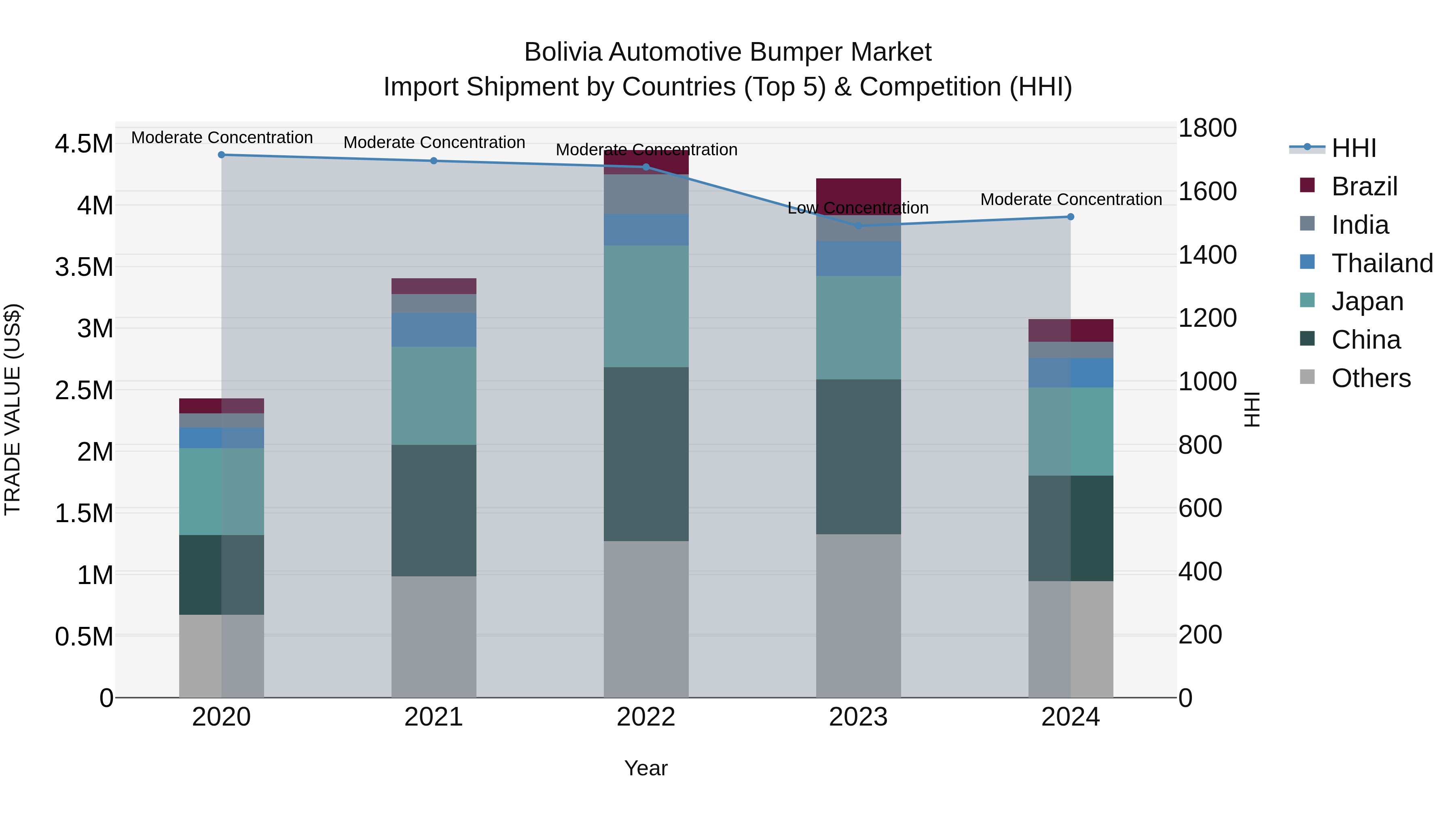This screenshot has height=819, width=1456.
Task: Click the 2023 Others bar segment
Action: [859, 616]
